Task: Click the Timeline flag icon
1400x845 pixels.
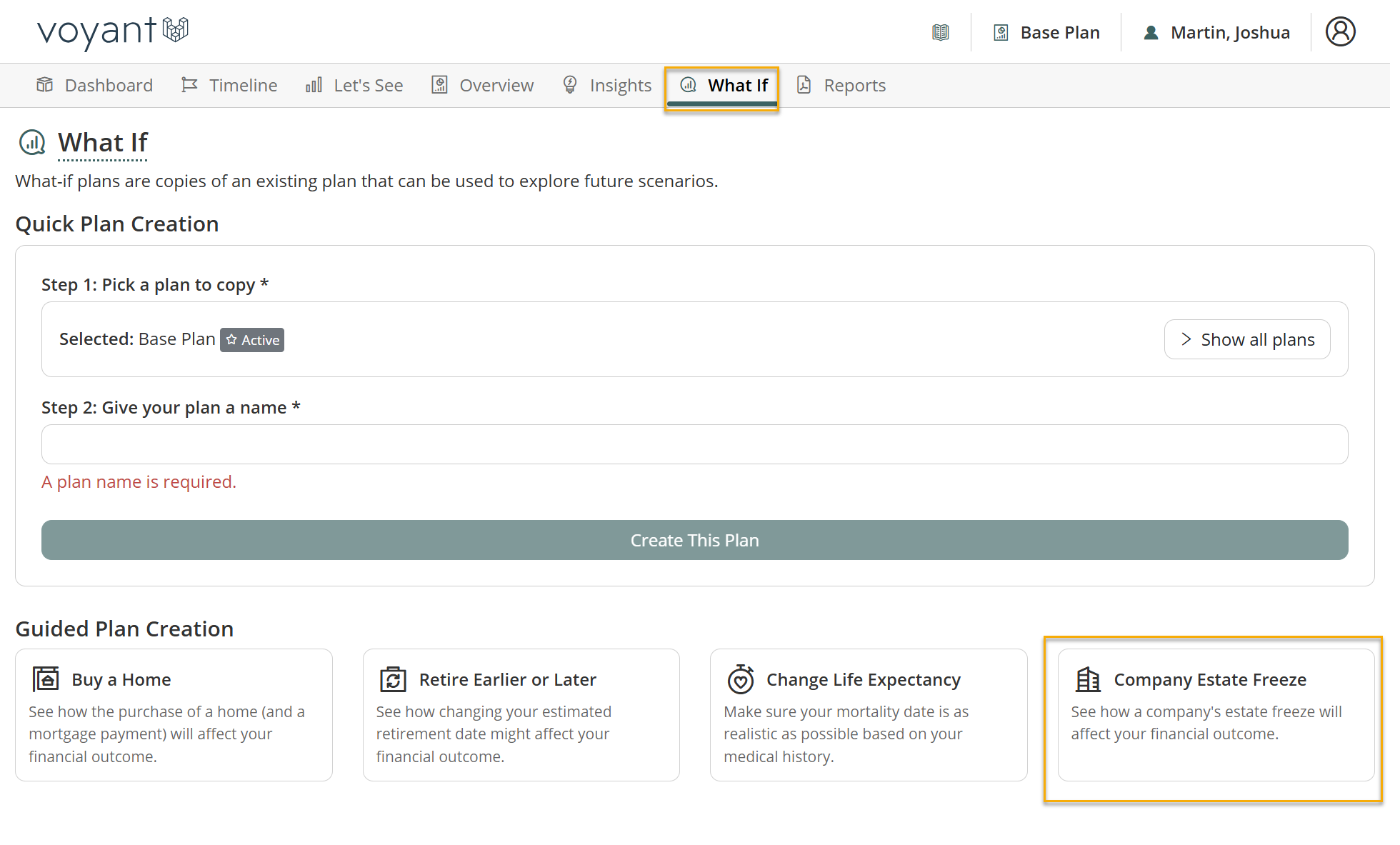Action: click(x=189, y=85)
